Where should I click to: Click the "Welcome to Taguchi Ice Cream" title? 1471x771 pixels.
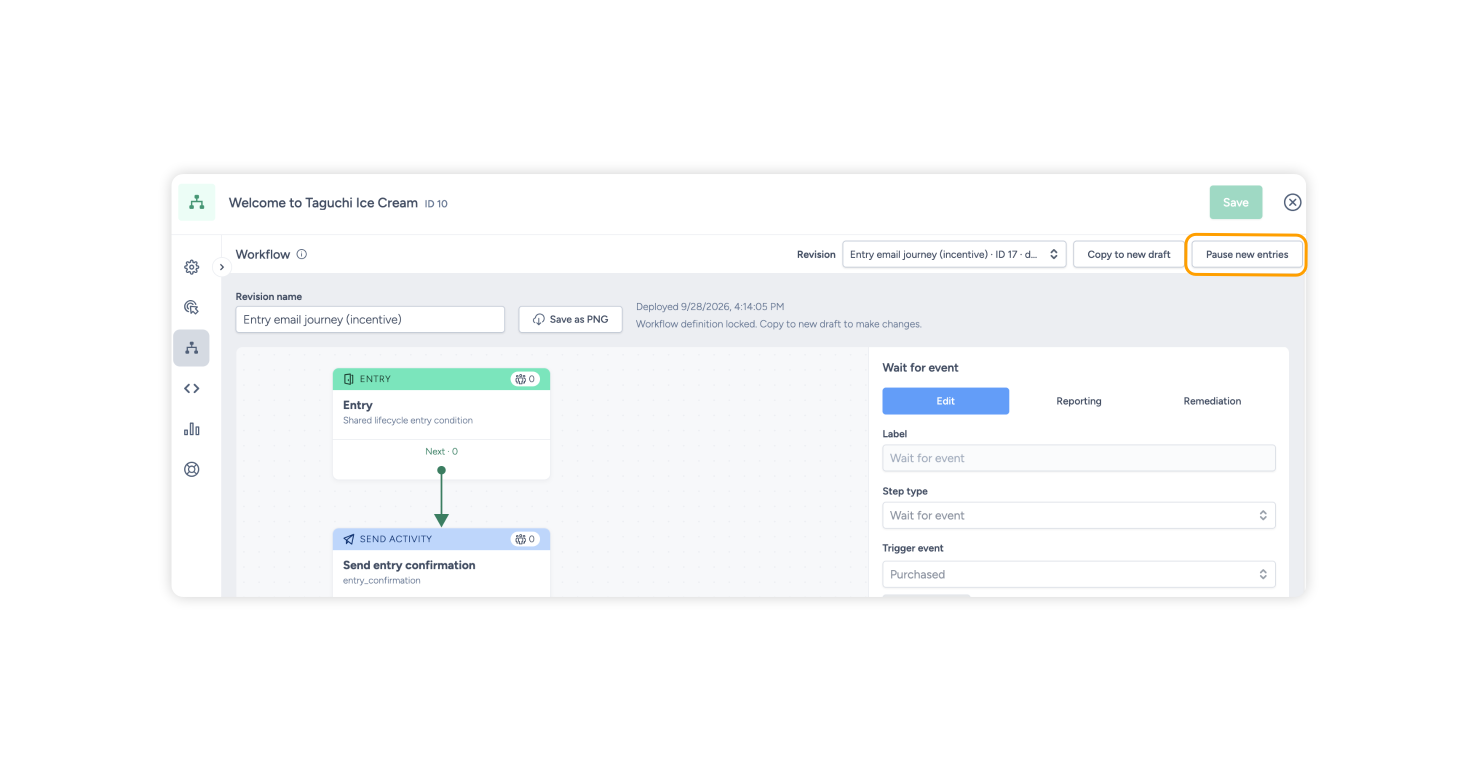click(323, 202)
